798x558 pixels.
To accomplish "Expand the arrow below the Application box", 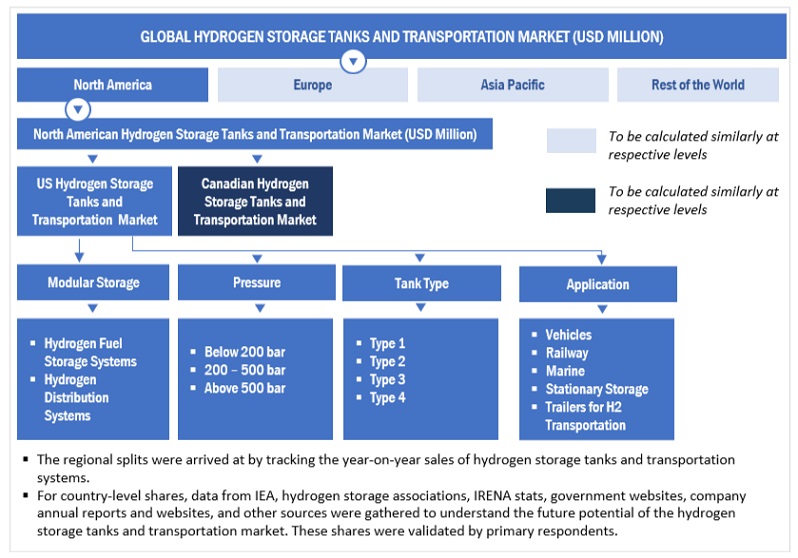I will (x=598, y=310).
